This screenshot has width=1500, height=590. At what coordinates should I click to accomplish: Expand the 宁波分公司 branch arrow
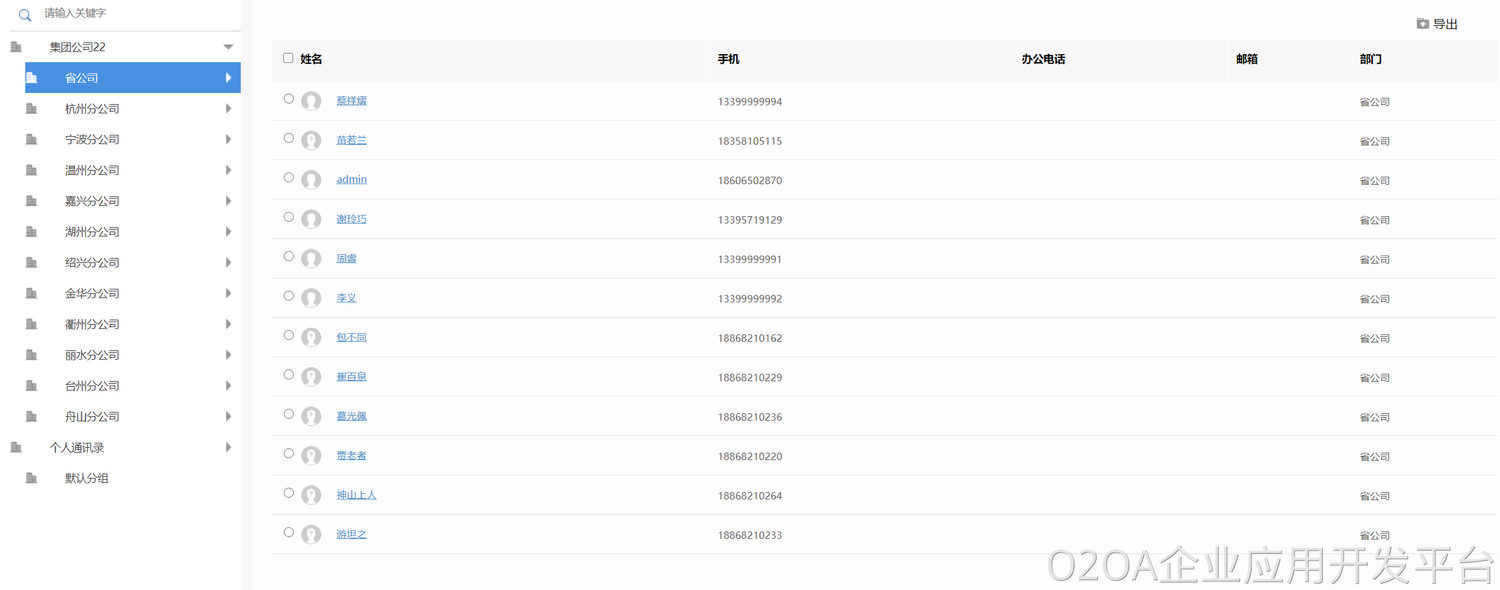pos(228,140)
